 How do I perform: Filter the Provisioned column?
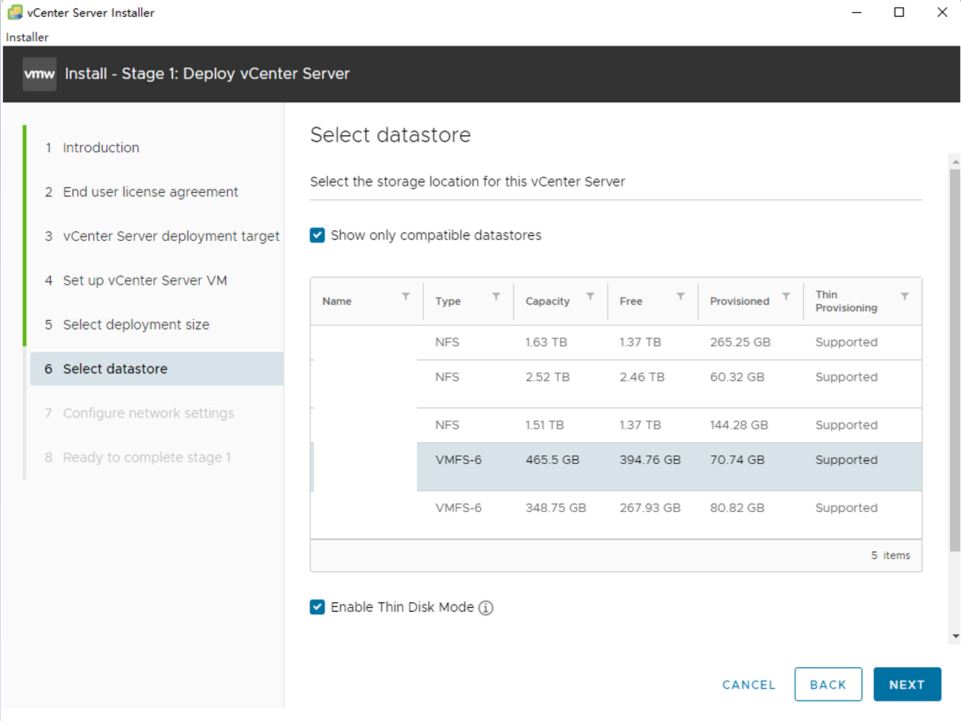786,297
